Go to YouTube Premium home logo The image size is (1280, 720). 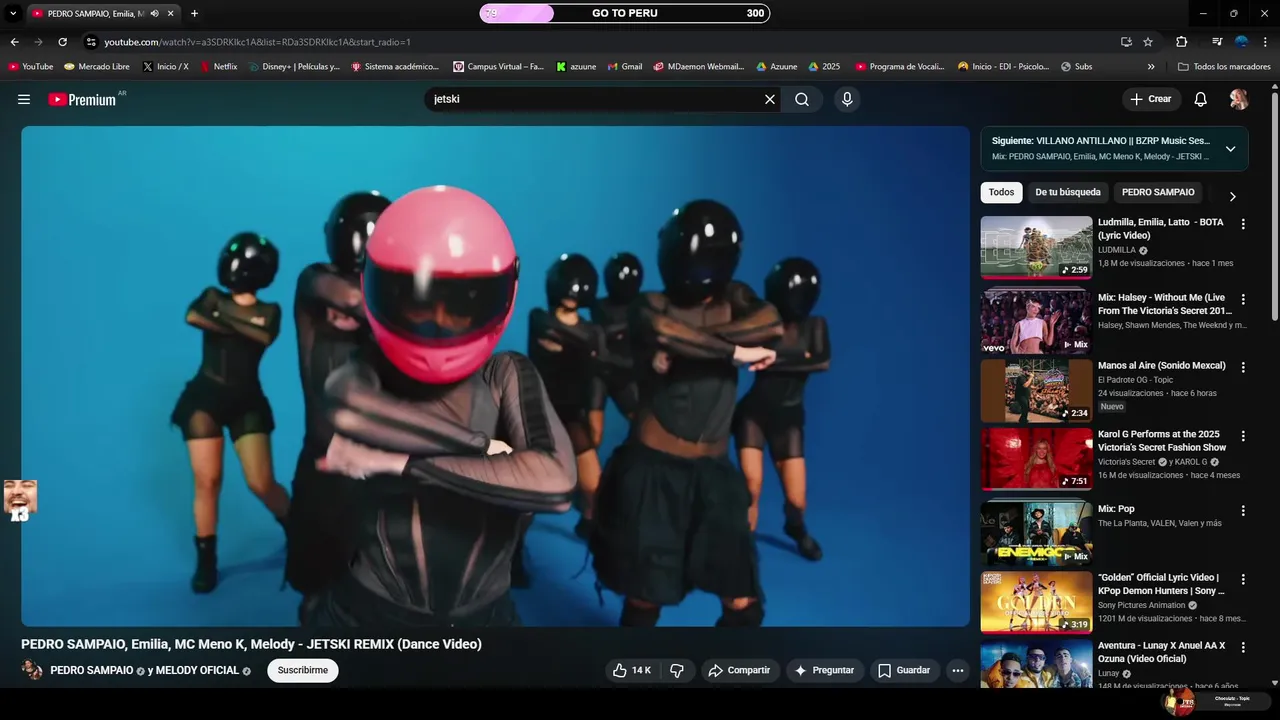point(82,99)
